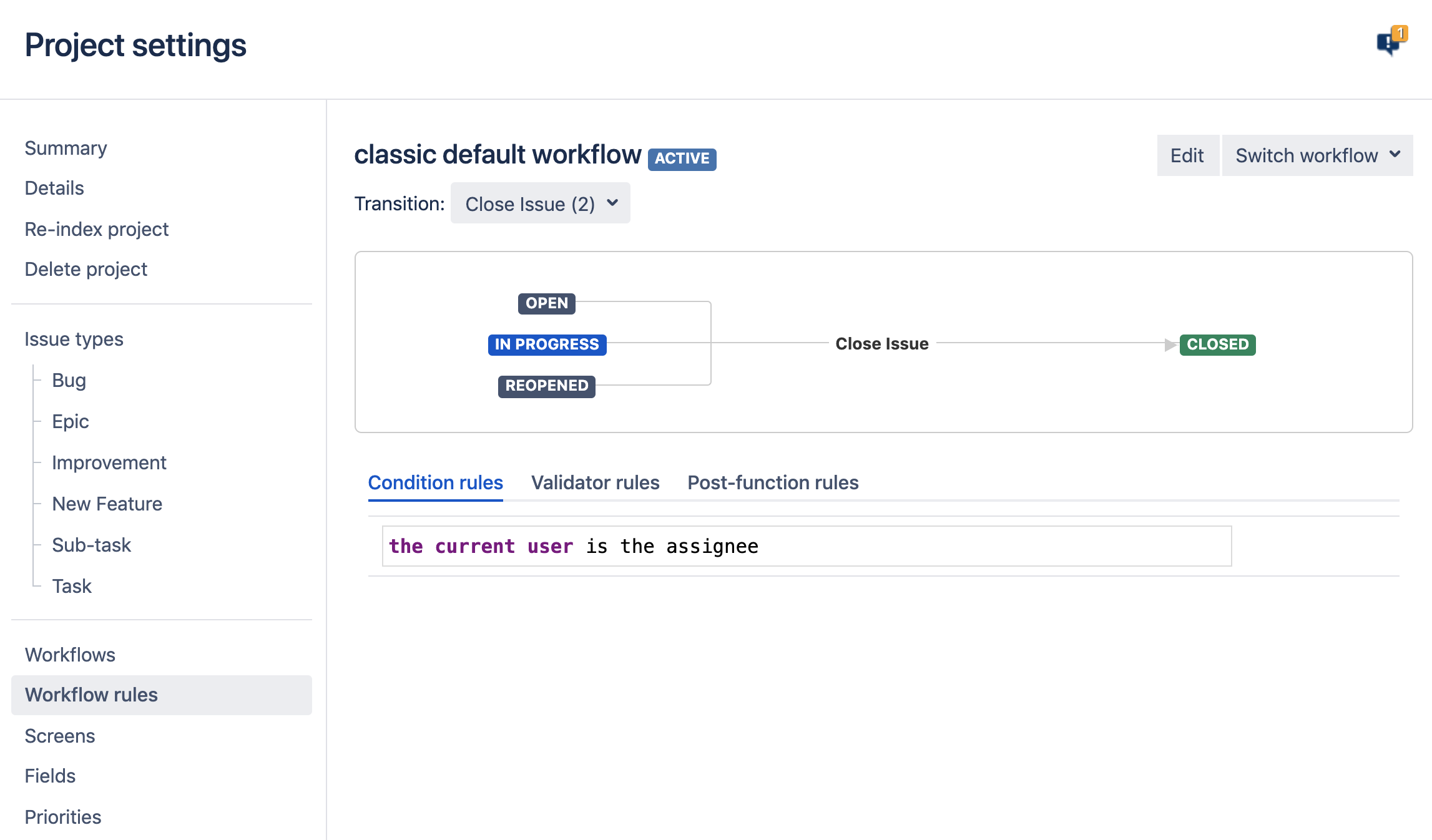Click the REOPENED status badge
Viewport: 1432px width, 840px height.
547,386
